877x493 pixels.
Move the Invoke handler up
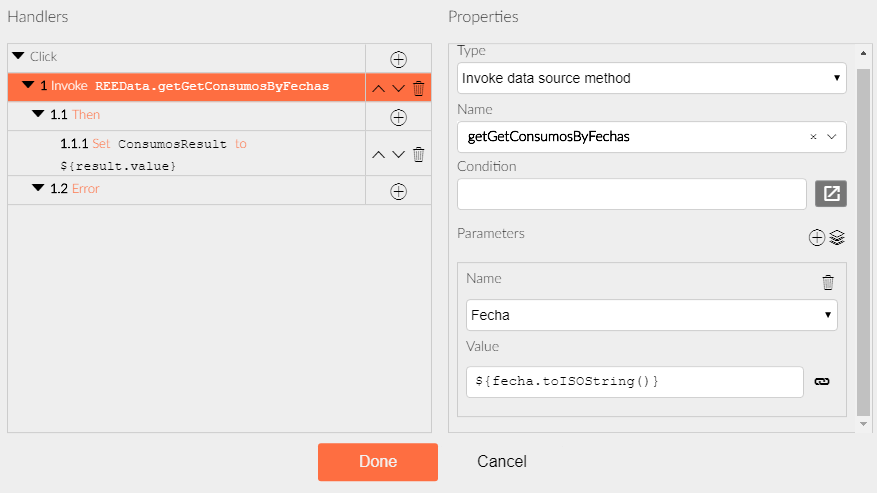pyautogui.click(x=379, y=88)
